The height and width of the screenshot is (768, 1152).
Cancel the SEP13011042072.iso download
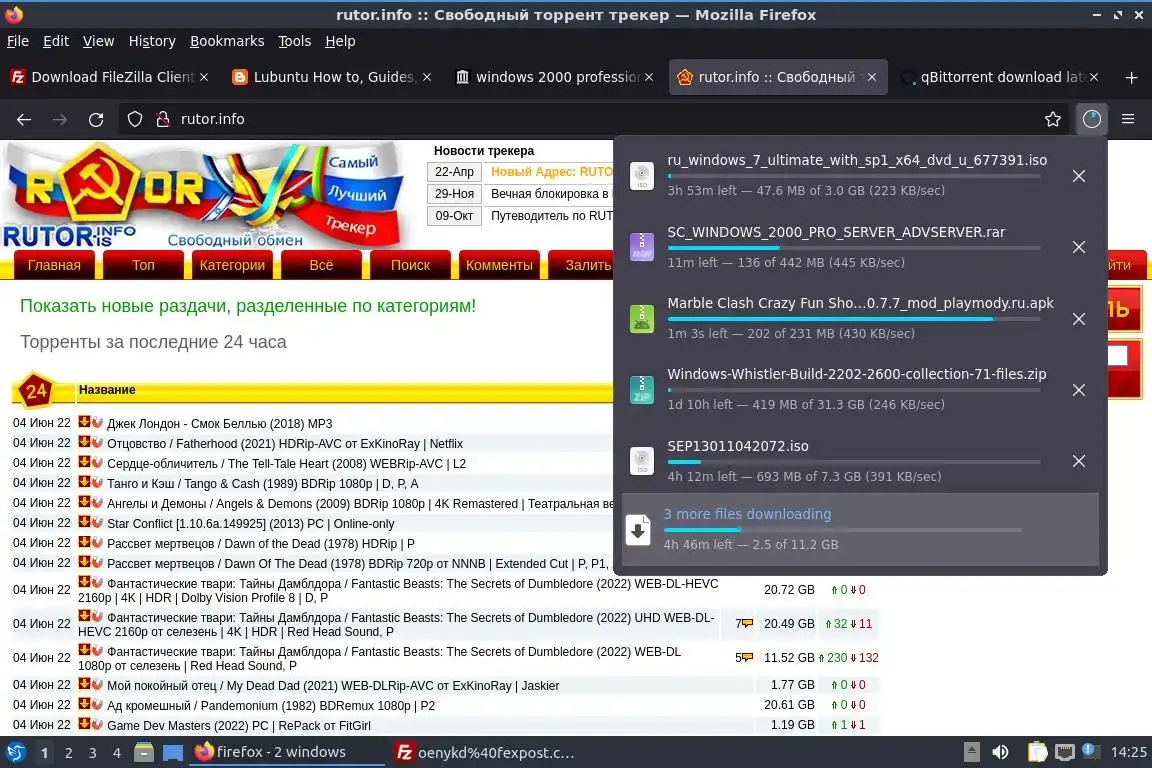pos(1079,461)
